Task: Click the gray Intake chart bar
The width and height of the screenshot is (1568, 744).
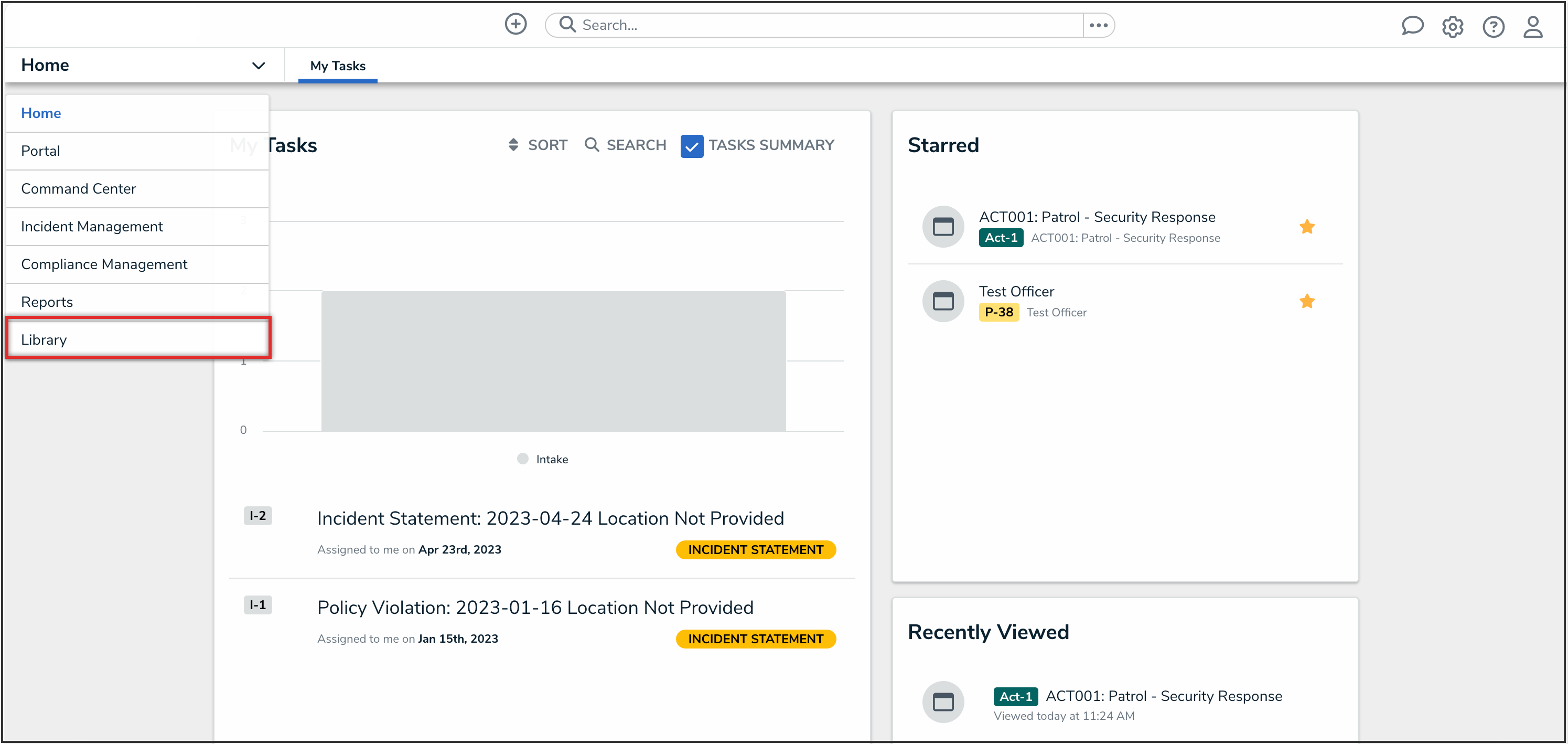Action: click(x=553, y=361)
